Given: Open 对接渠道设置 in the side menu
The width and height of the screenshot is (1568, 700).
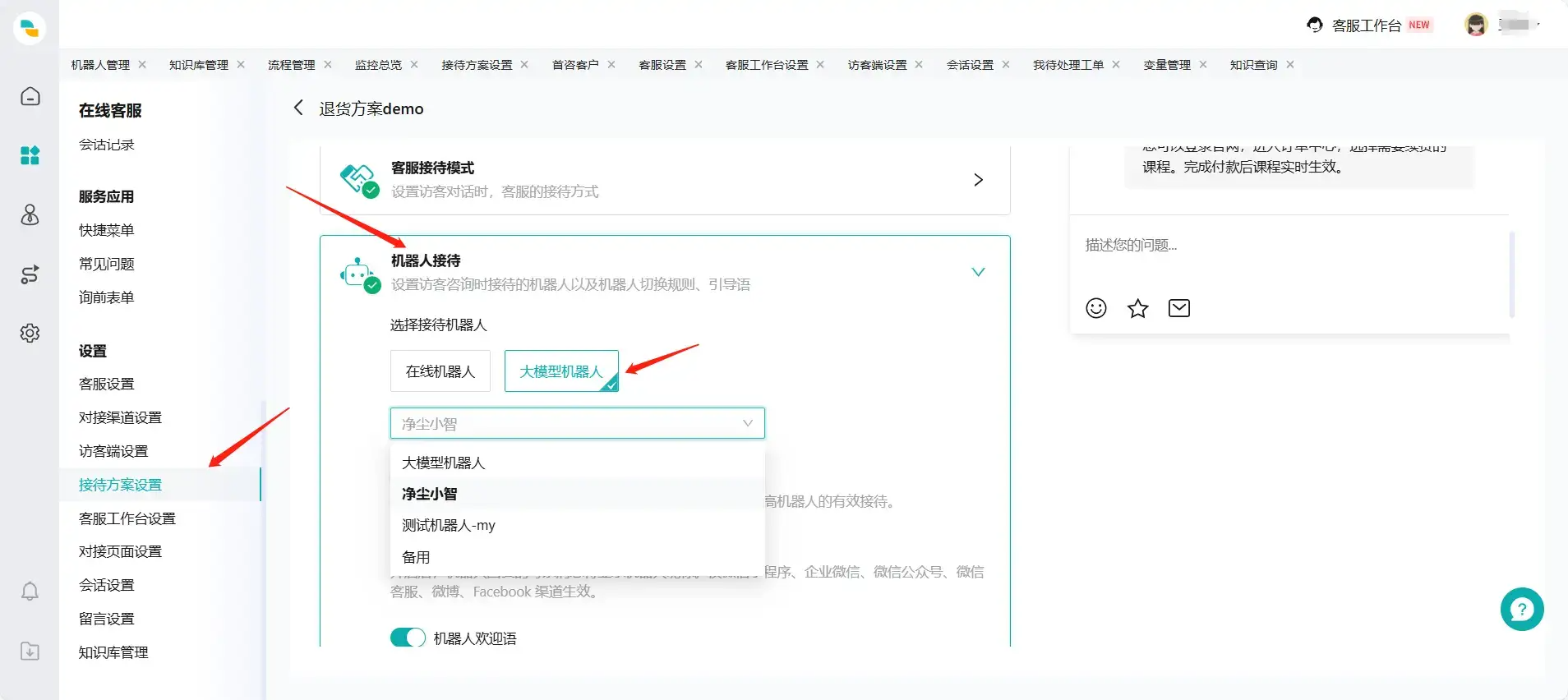Looking at the screenshot, I should point(121,417).
